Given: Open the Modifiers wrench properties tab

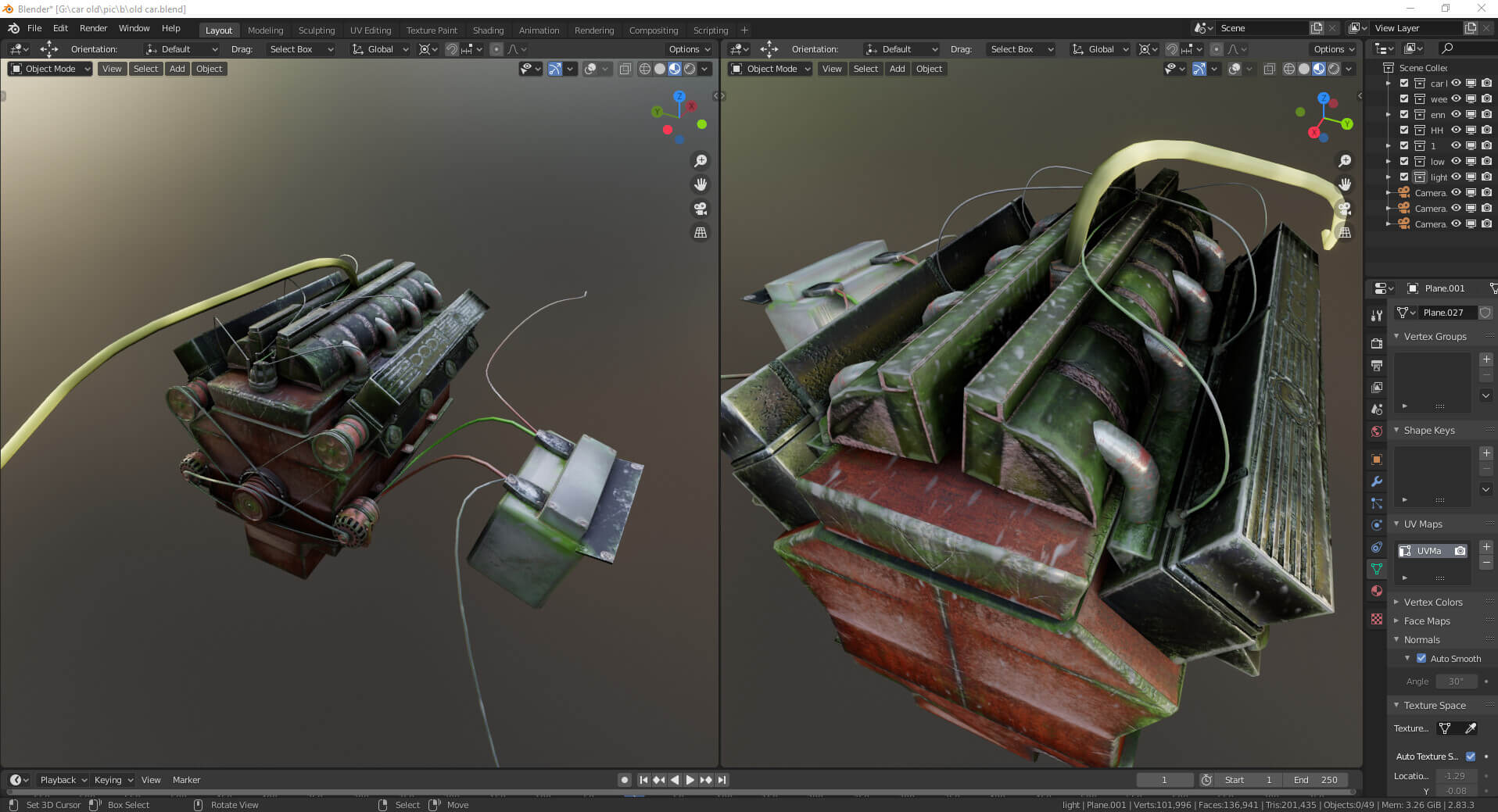Looking at the screenshot, I should (1377, 481).
